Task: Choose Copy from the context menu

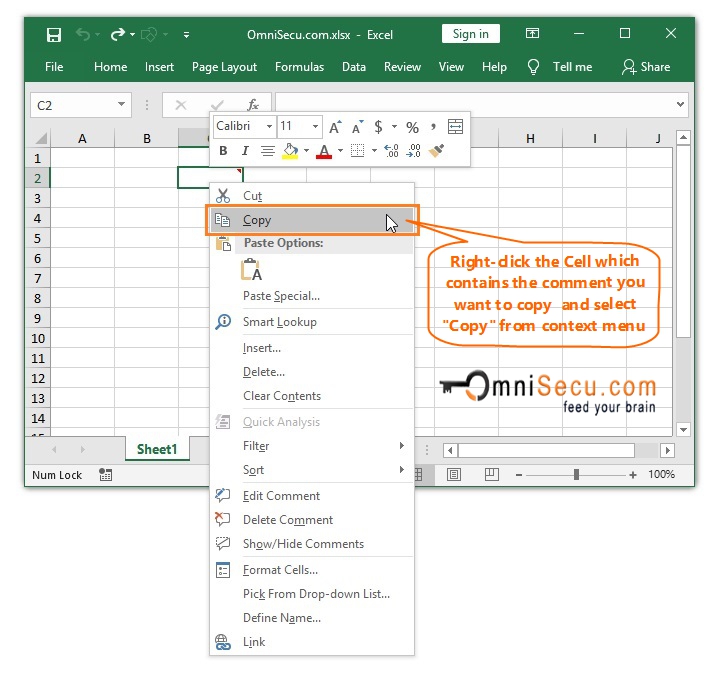Action: pos(312,220)
